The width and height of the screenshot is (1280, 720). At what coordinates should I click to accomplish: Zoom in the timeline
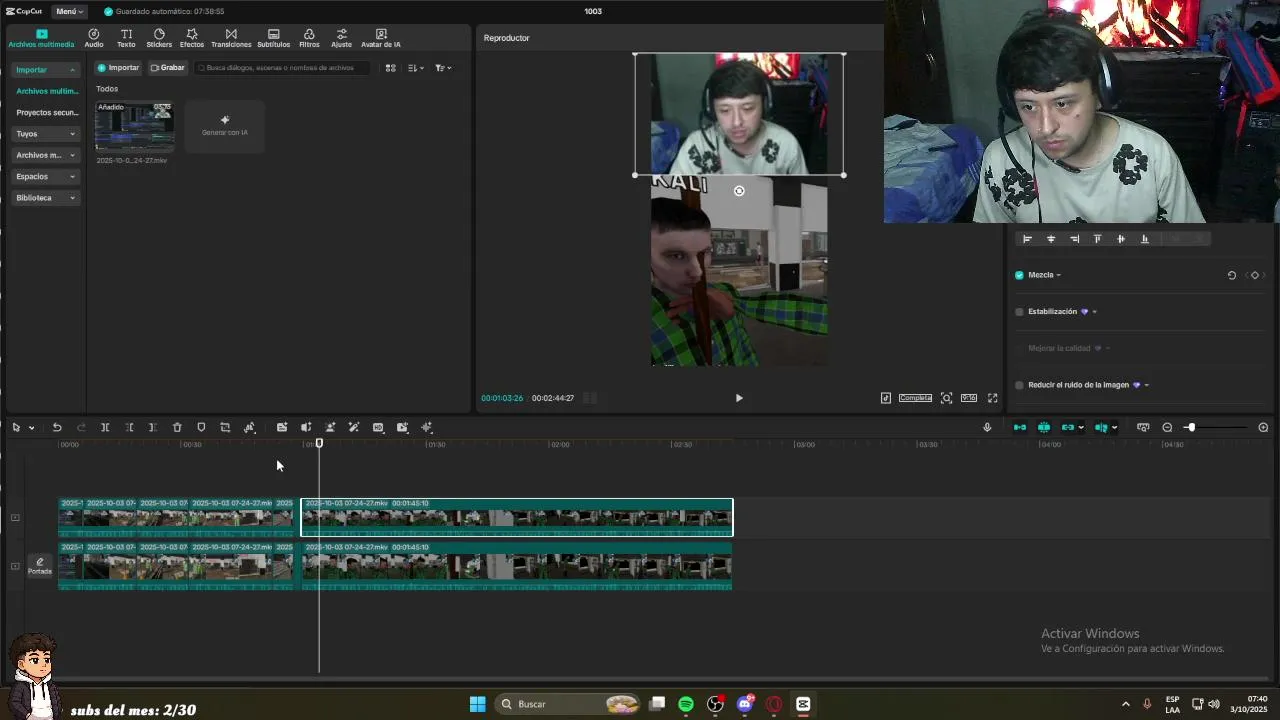click(x=1263, y=428)
